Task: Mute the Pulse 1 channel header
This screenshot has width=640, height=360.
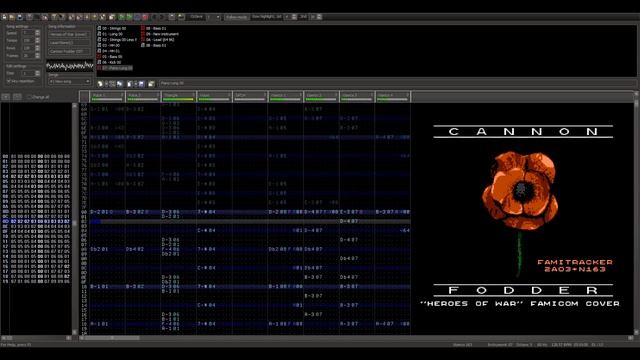Action: [107, 96]
